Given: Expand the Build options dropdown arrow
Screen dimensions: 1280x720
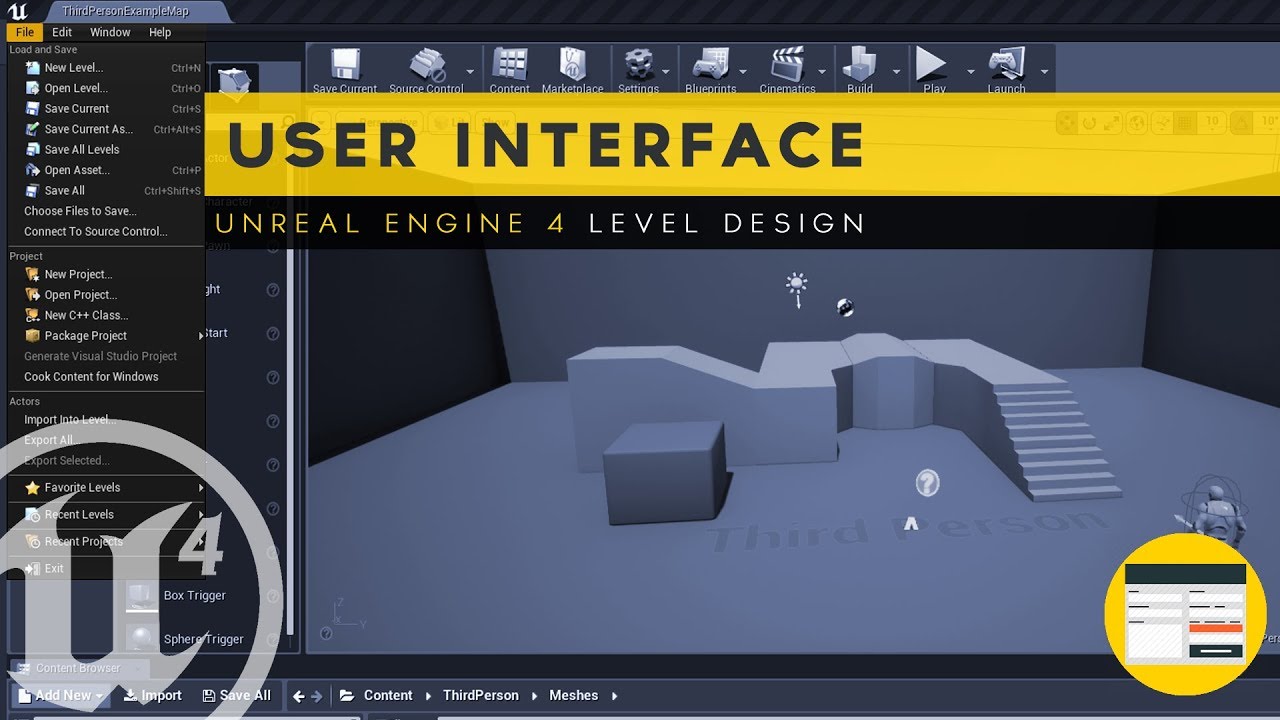Looking at the screenshot, I should point(896,72).
